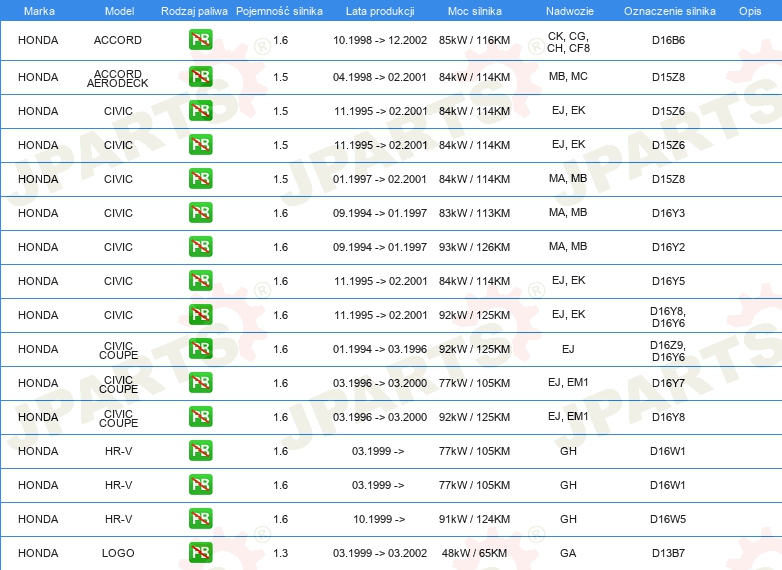Click the Moc silnika column header

point(475,11)
